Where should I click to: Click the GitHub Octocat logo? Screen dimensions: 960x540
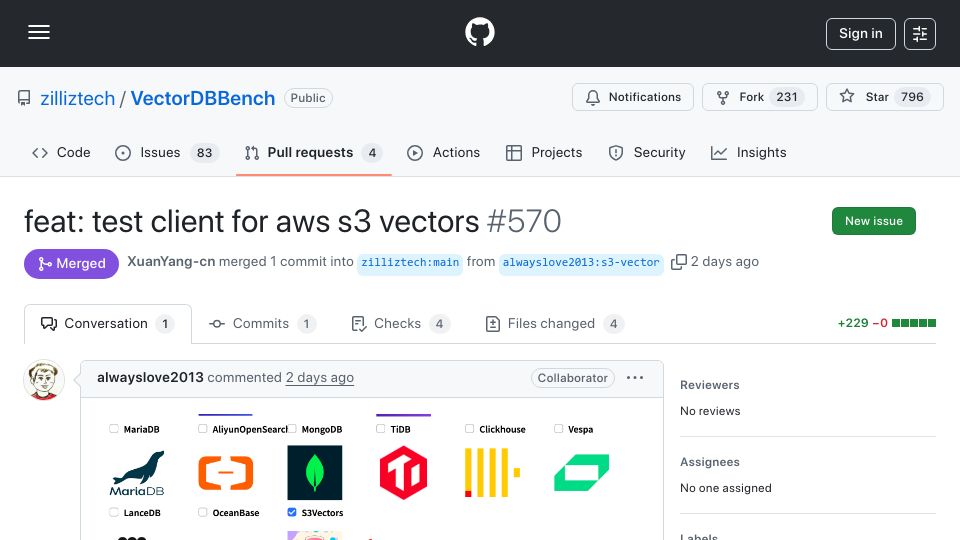479,32
